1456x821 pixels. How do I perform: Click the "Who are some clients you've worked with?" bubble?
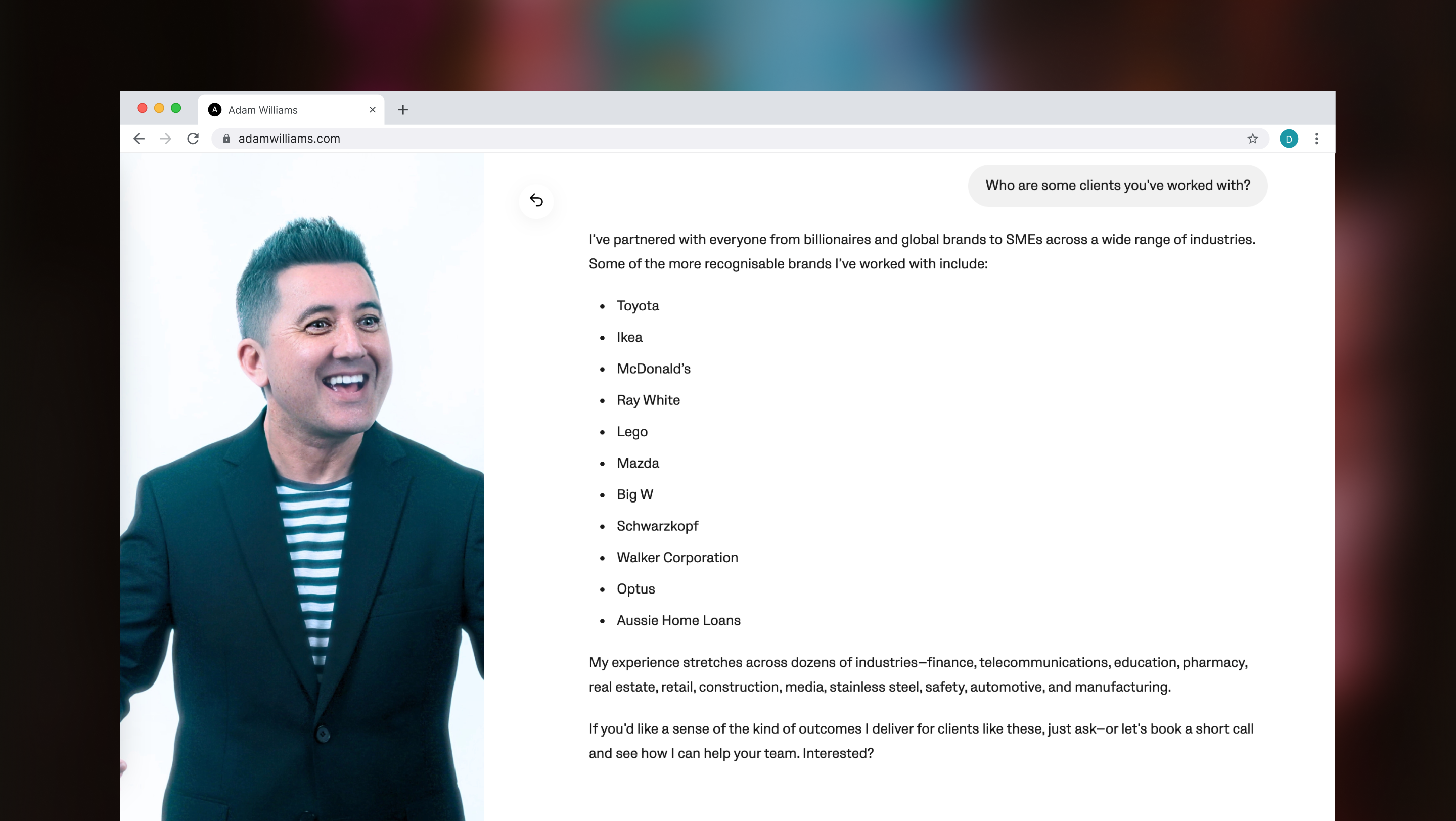coord(1117,186)
